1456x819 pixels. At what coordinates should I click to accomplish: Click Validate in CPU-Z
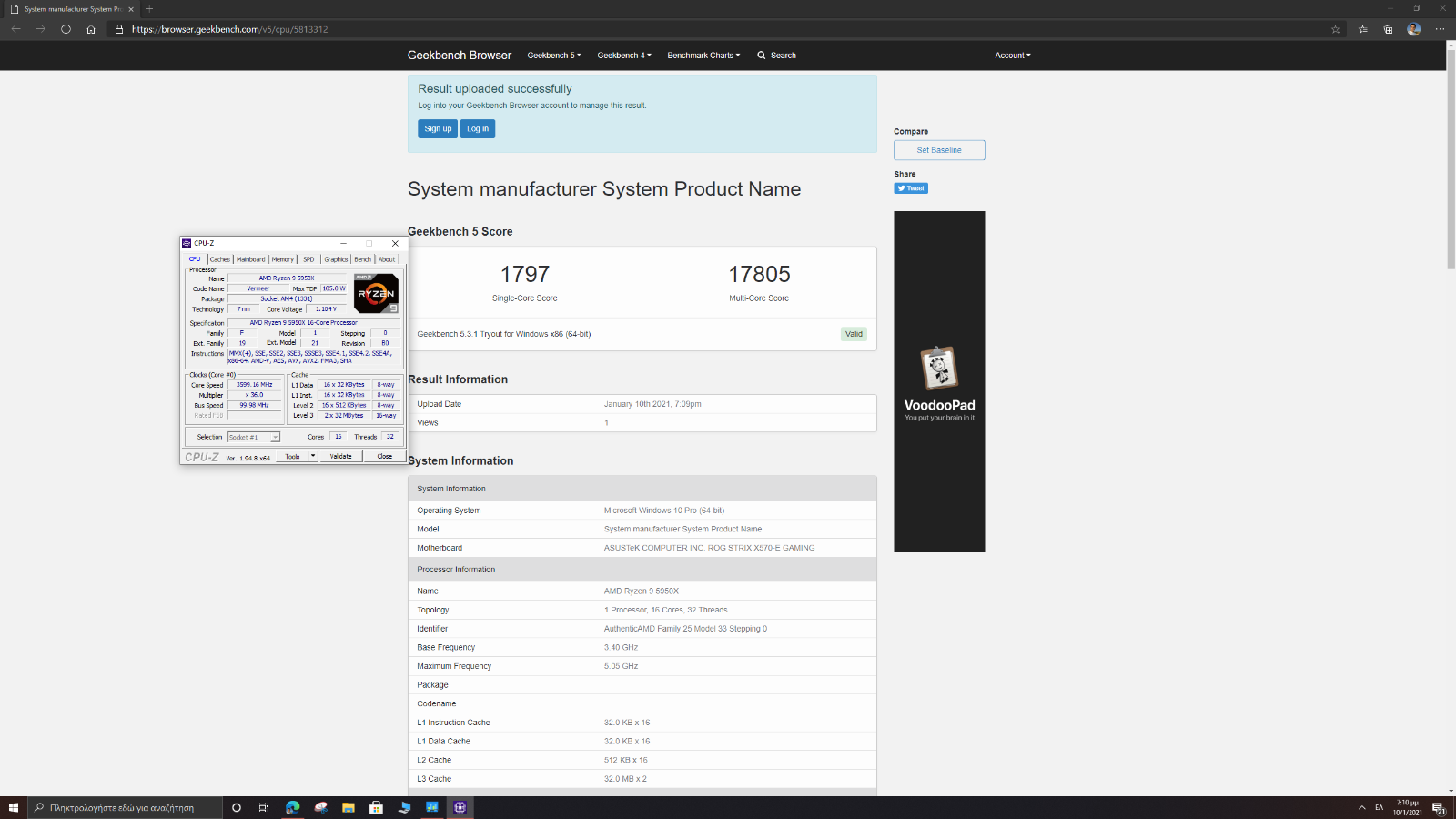[340, 456]
